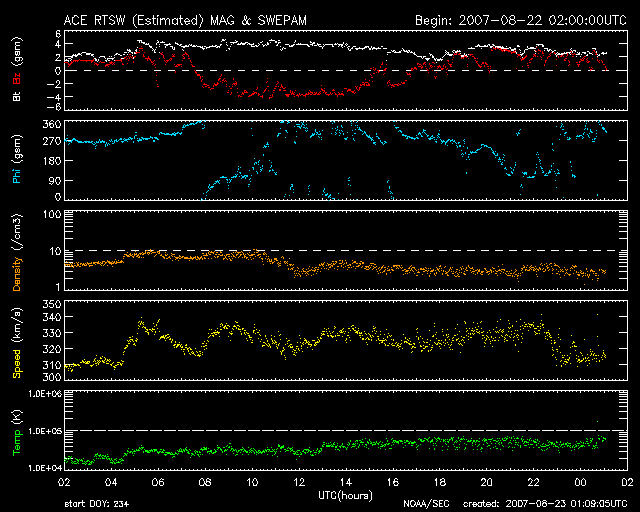Click the '10' hour label on time axis
This screenshot has height=512, width=640.
tap(252, 483)
